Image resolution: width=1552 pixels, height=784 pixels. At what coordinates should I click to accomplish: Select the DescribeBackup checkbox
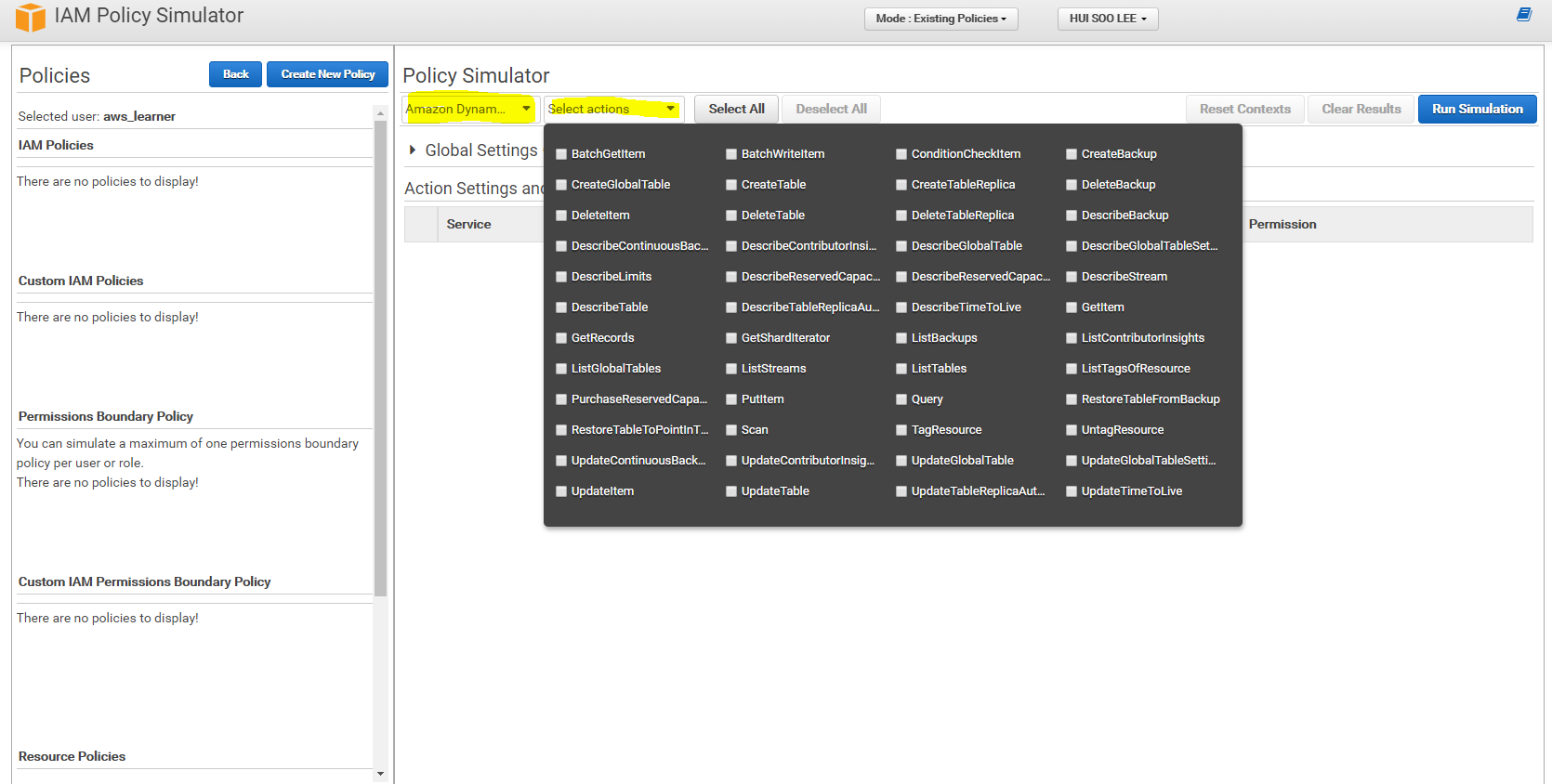[x=1072, y=216]
